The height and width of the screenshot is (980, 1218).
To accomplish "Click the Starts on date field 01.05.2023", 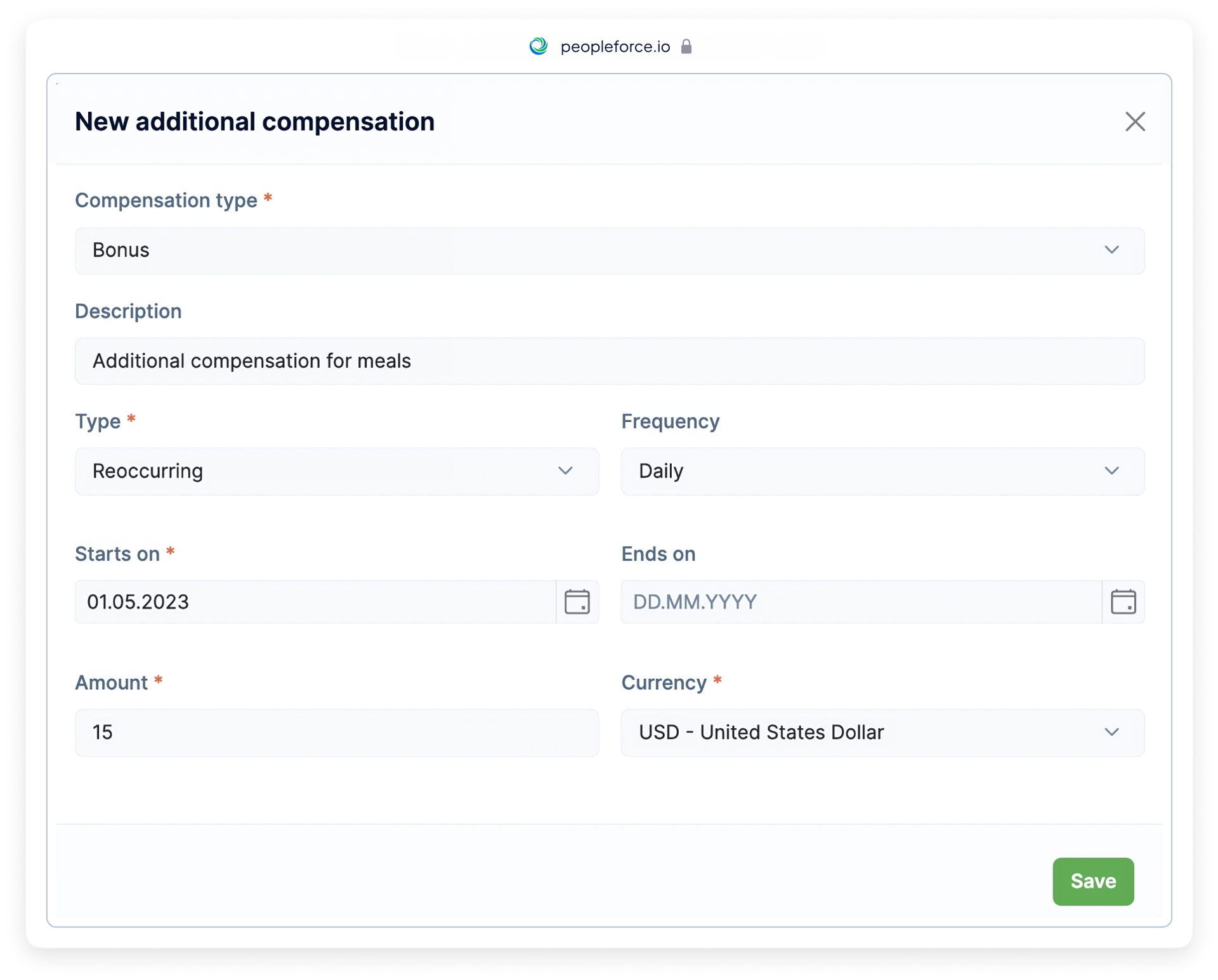I will 316,601.
